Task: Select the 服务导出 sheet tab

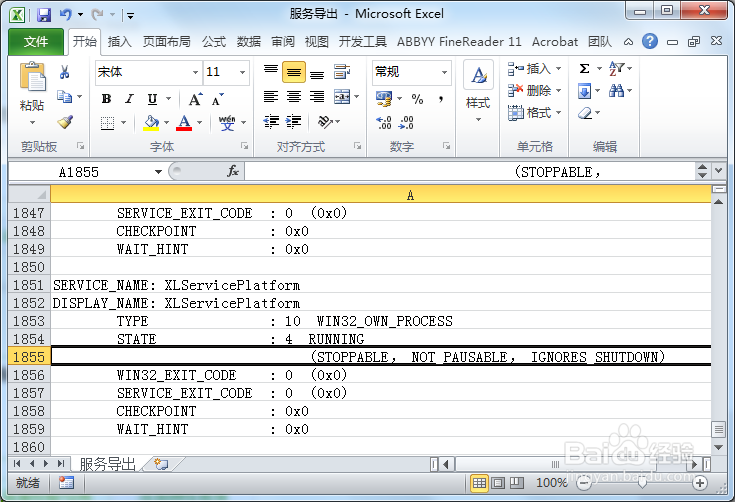Action: [x=107, y=464]
